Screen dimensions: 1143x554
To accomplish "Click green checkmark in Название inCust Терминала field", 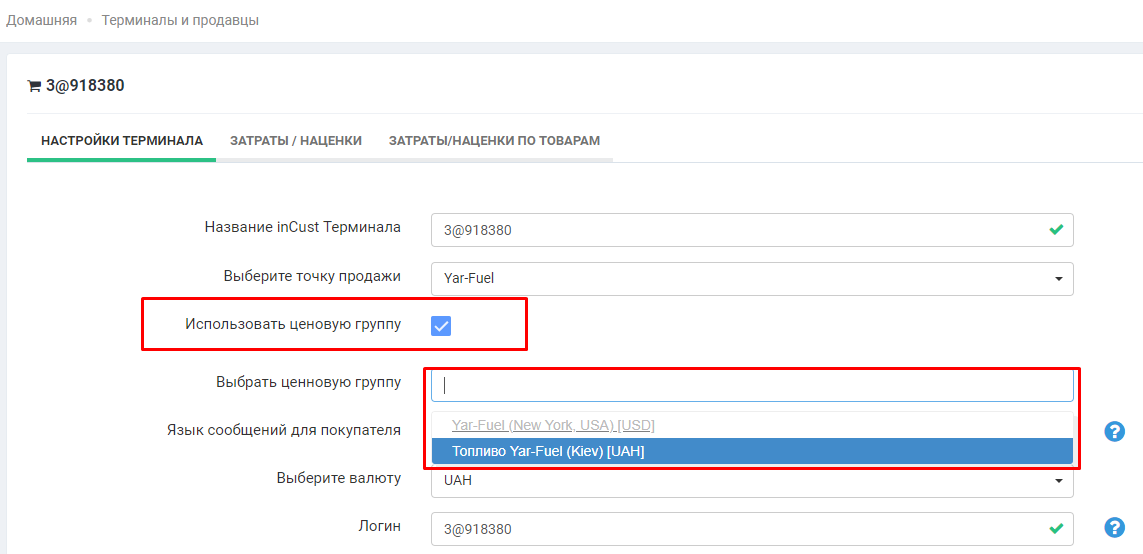I will tap(1056, 229).
